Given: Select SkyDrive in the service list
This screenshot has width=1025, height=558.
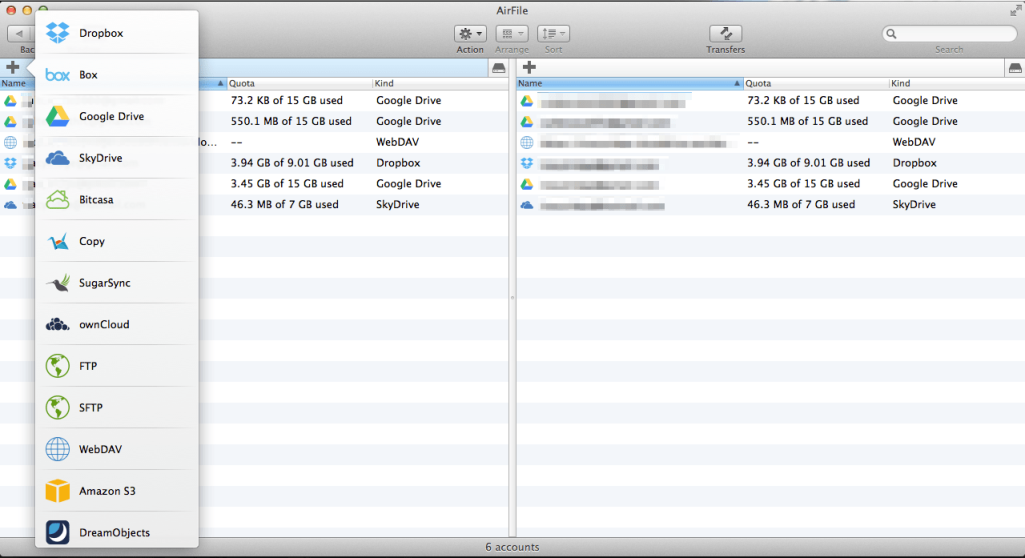Looking at the screenshot, I should pyautogui.click(x=116, y=158).
